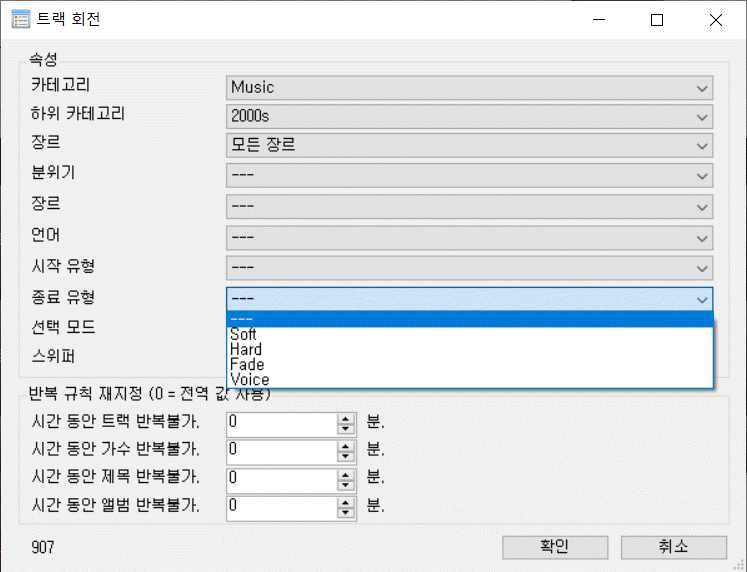Open the 언어 dropdown
The image size is (747, 572).
coord(469,238)
